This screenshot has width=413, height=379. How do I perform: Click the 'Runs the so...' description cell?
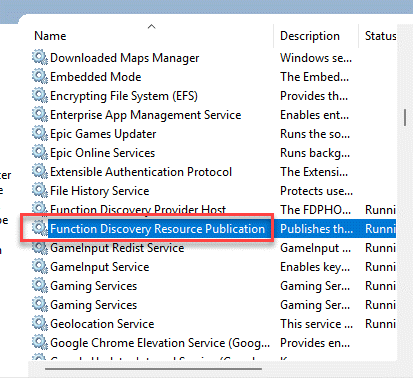point(315,134)
